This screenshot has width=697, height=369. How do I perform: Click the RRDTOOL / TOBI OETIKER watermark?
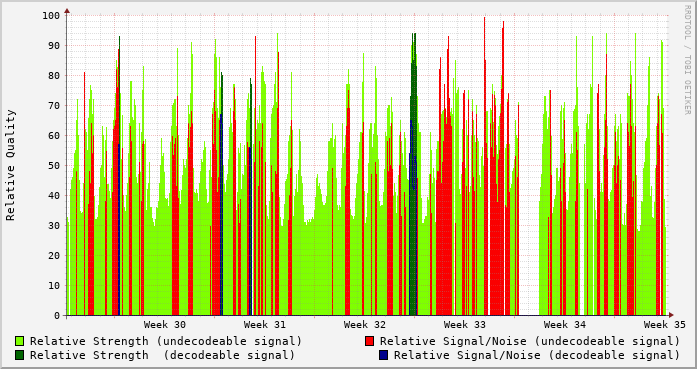coord(688,60)
